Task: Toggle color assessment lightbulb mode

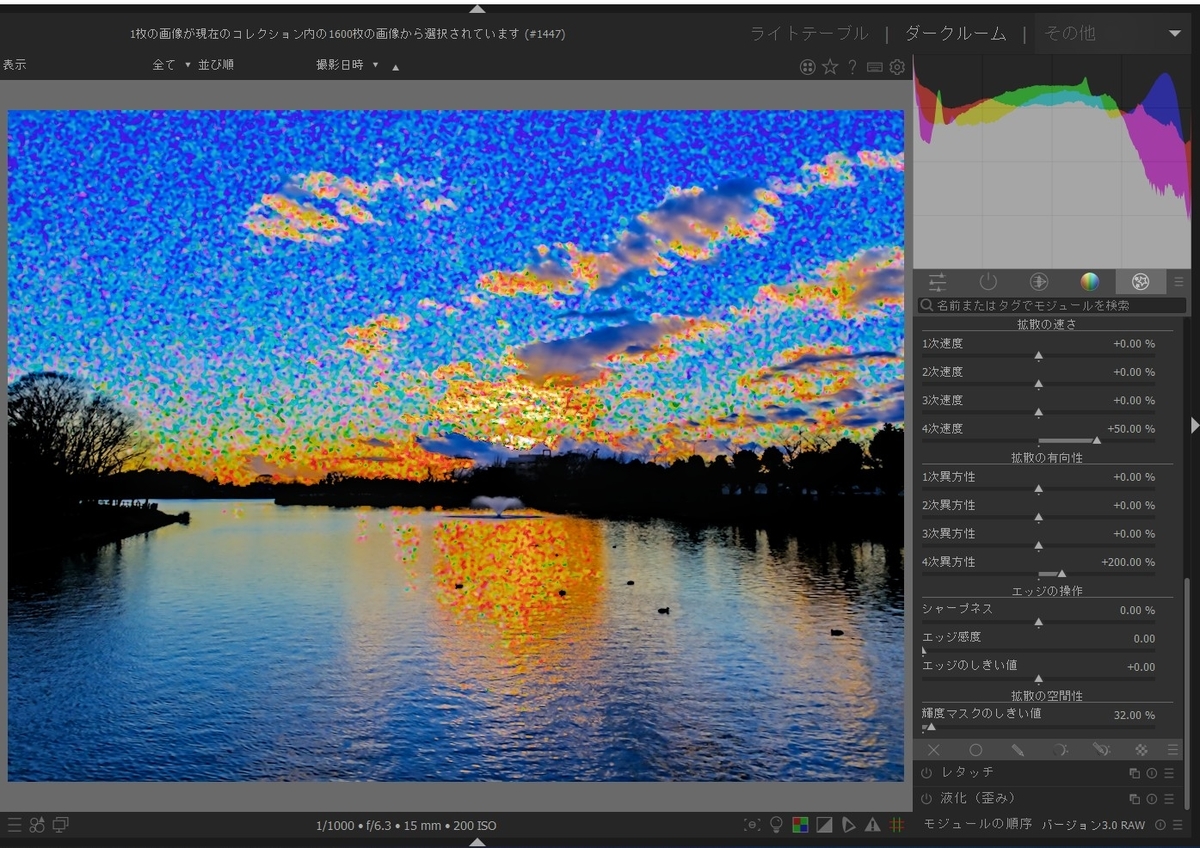Action: coord(776,825)
